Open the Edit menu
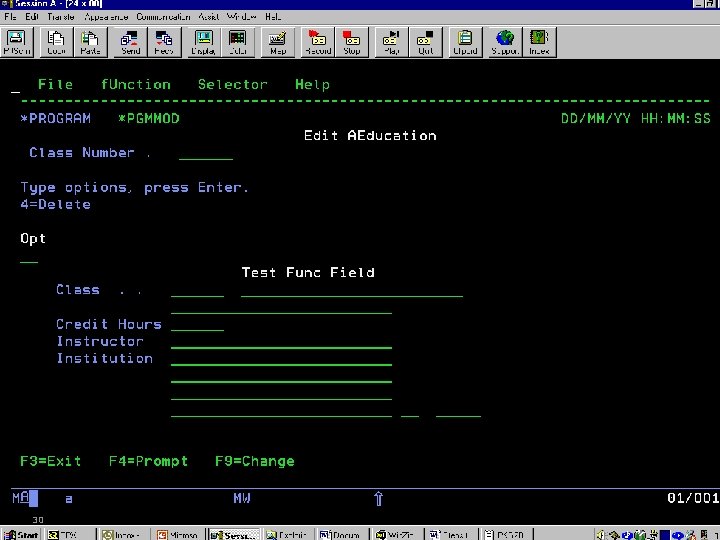720x540 pixels. pyautogui.click(x=32, y=17)
